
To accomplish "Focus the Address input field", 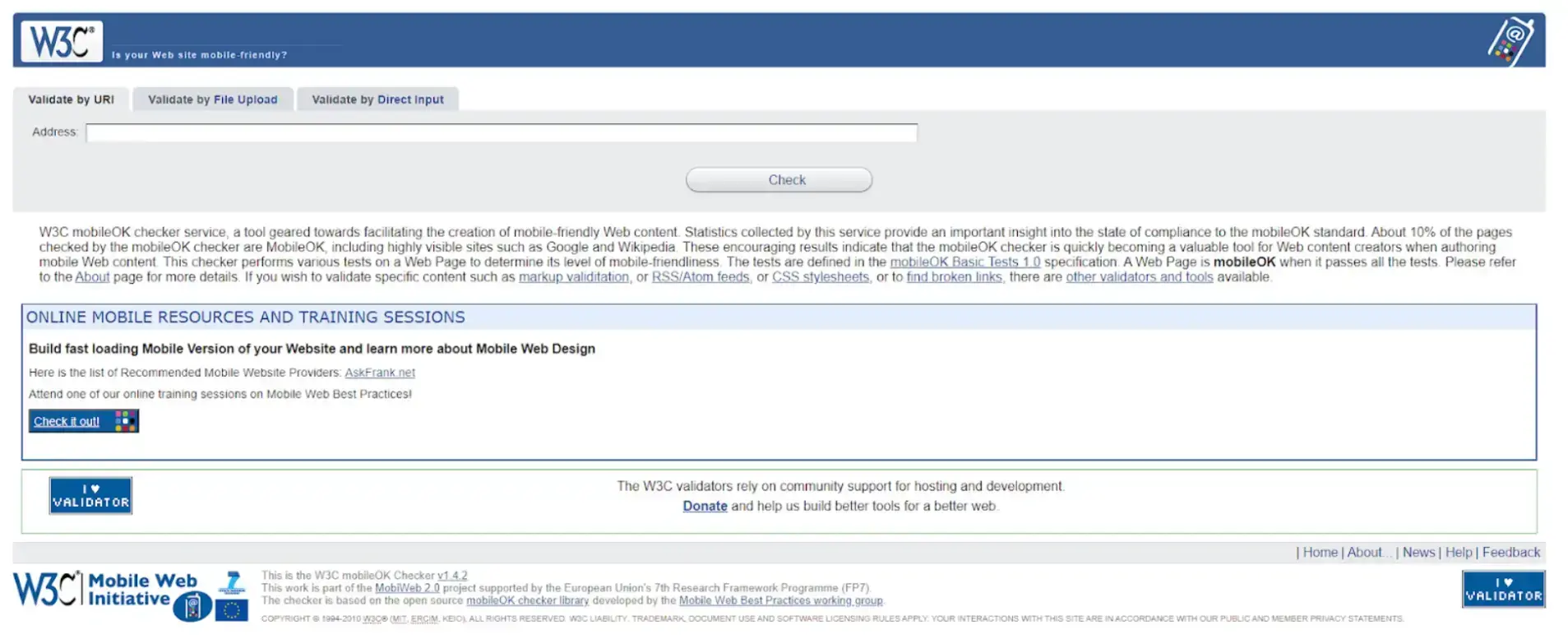I will tap(502, 132).
